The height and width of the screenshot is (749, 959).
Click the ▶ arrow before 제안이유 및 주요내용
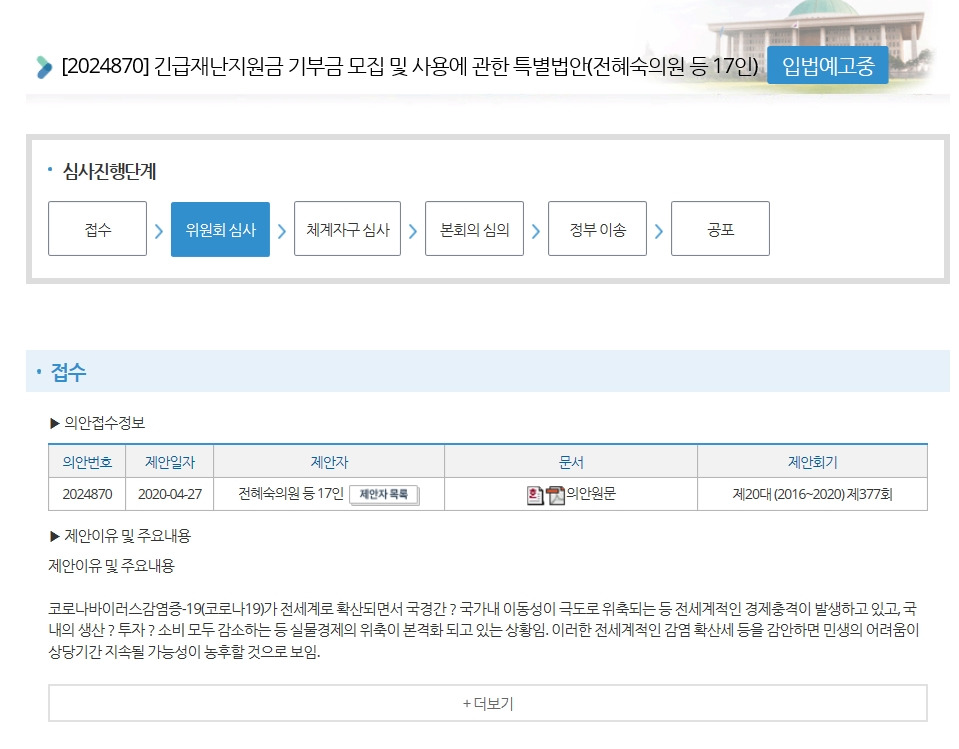(52, 536)
